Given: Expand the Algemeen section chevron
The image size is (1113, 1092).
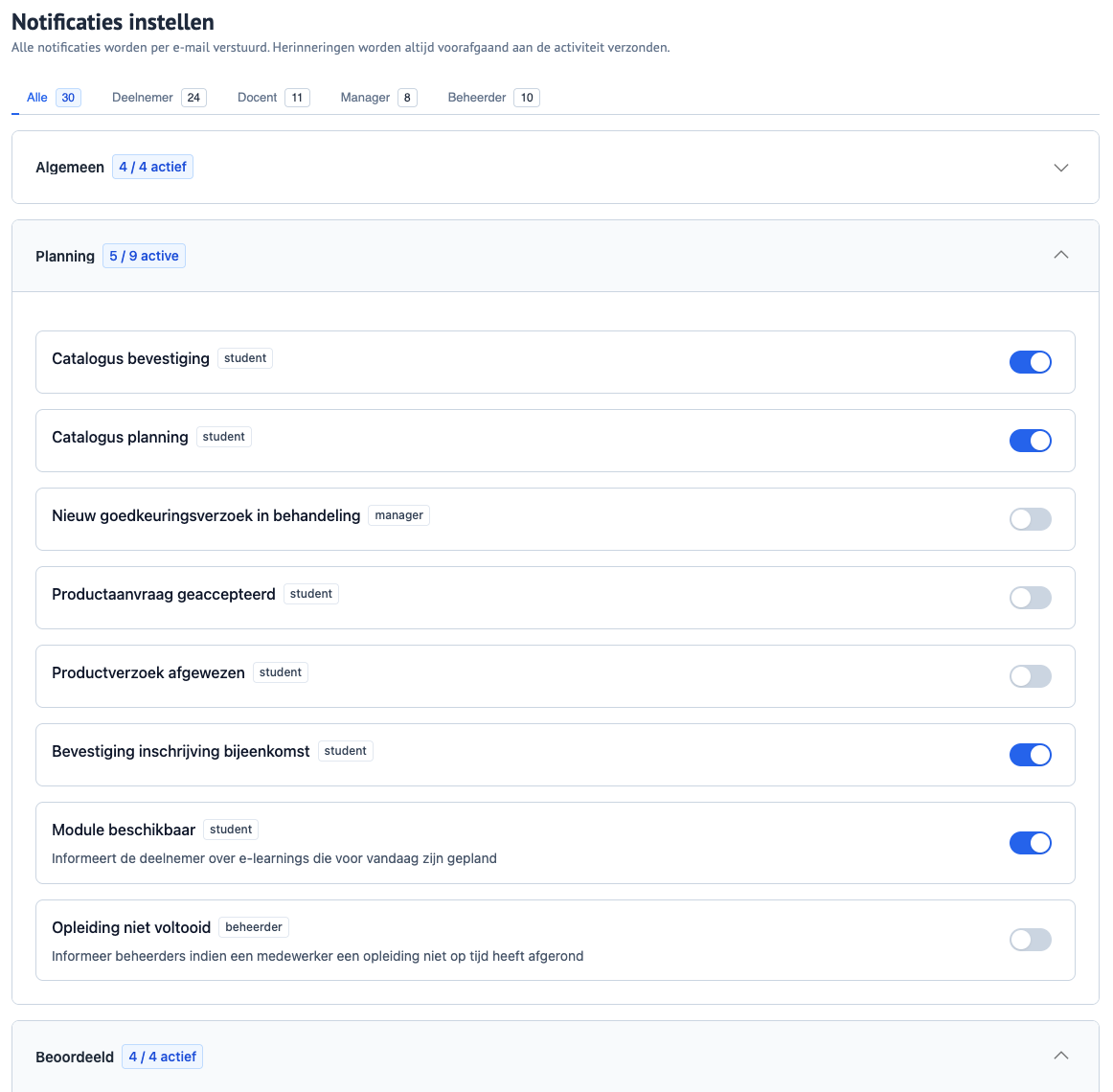Looking at the screenshot, I should 1060,168.
